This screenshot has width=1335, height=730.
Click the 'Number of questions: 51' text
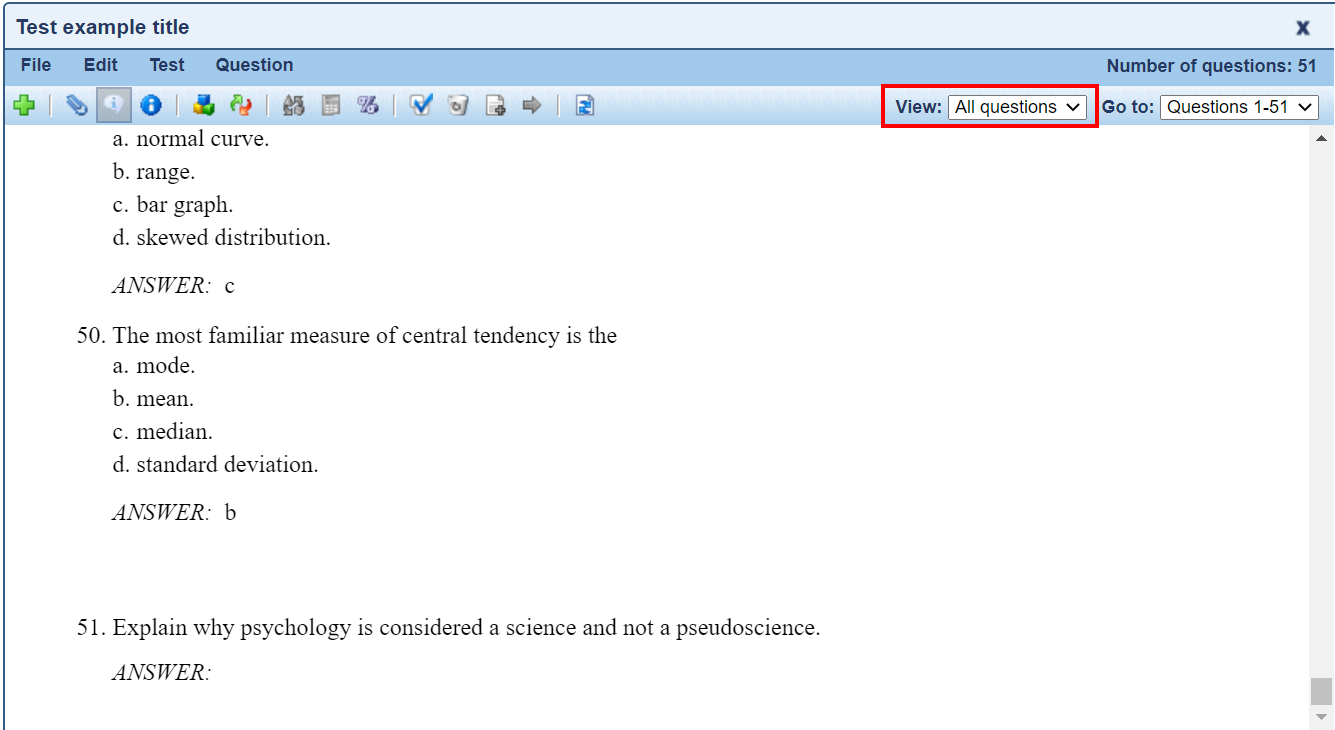coord(1211,66)
